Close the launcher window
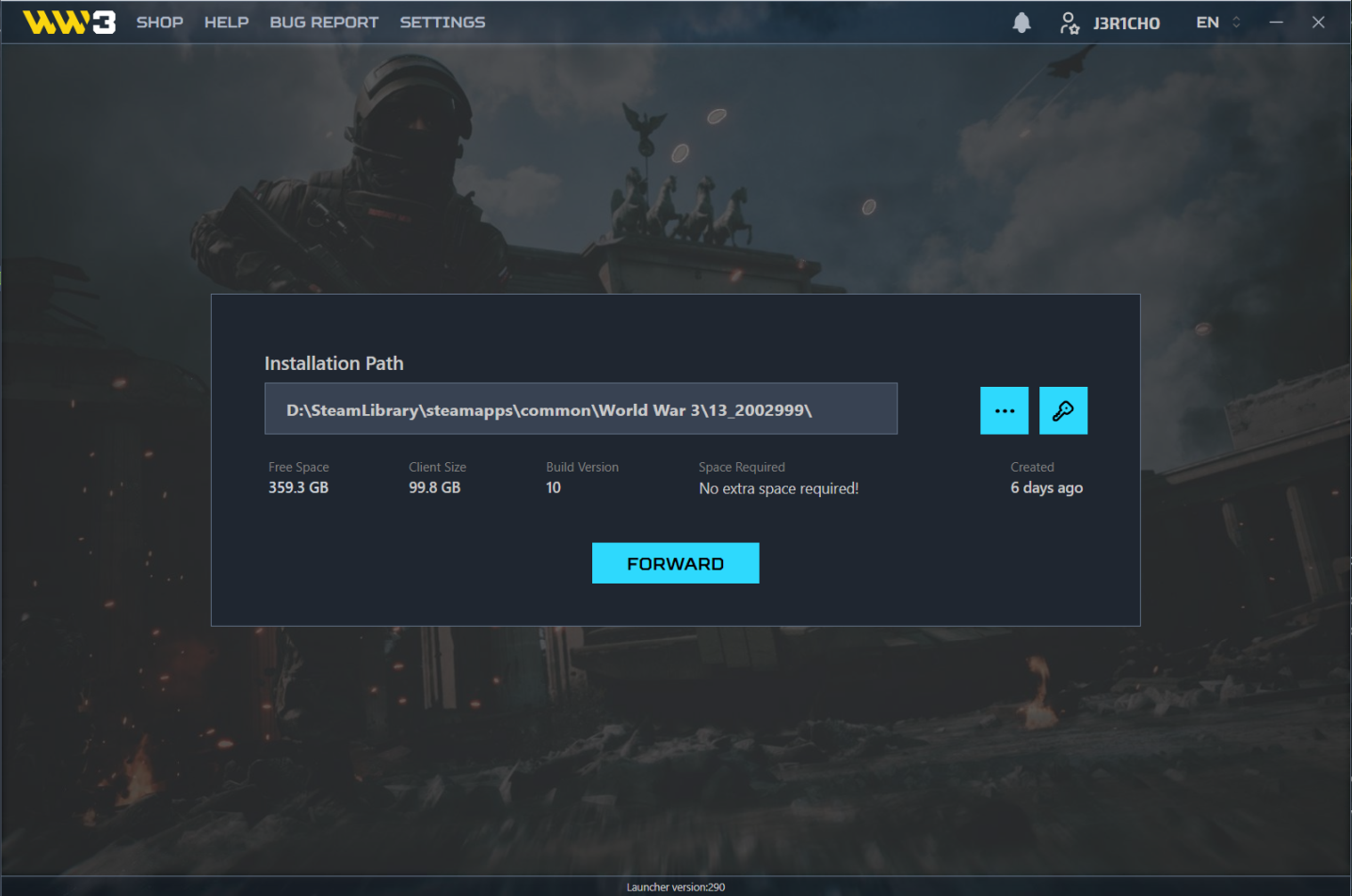Image resolution: width=1352 pixels, height=896 pixels. (1318, 23)
